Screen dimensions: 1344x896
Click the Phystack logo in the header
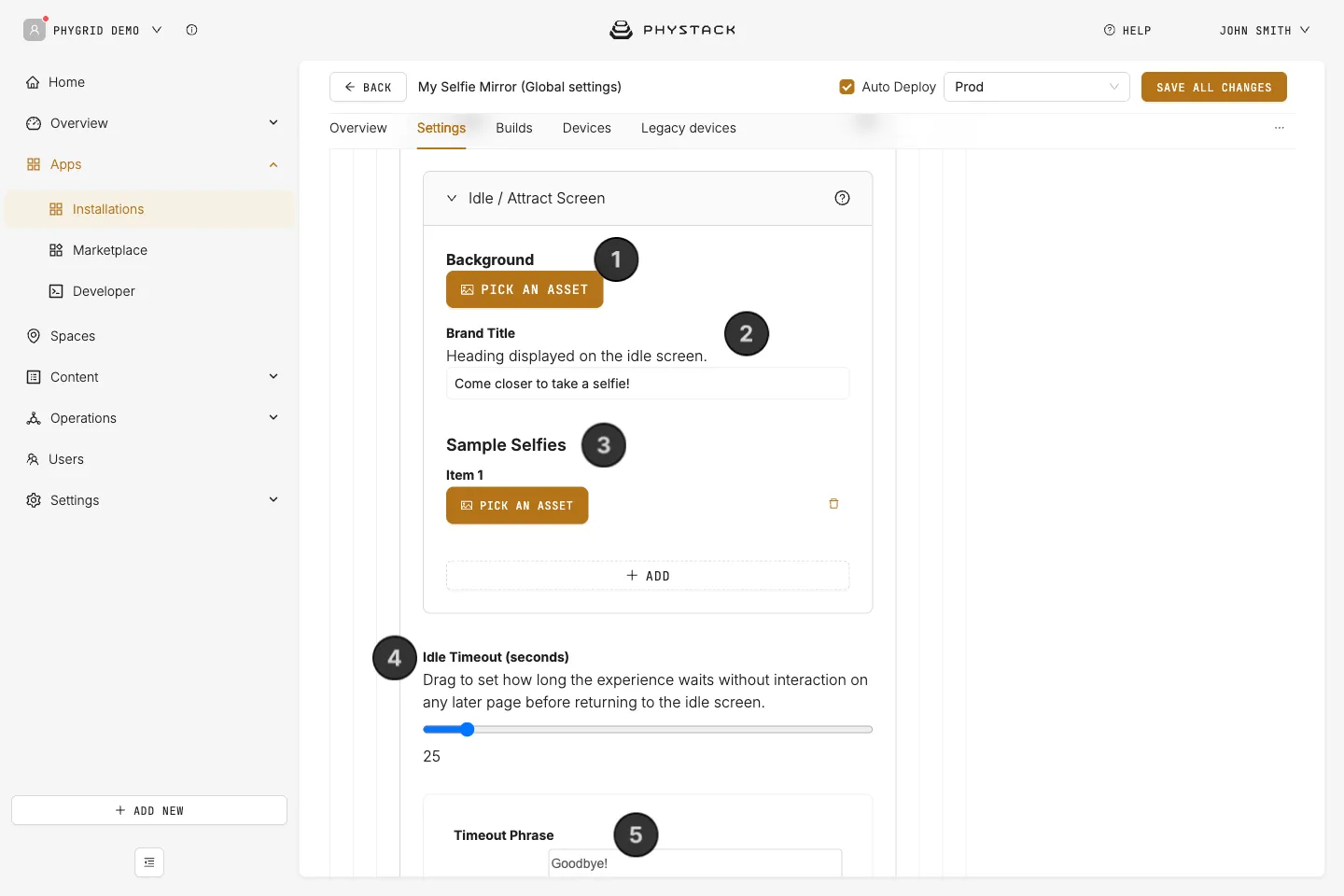point(672,30)
